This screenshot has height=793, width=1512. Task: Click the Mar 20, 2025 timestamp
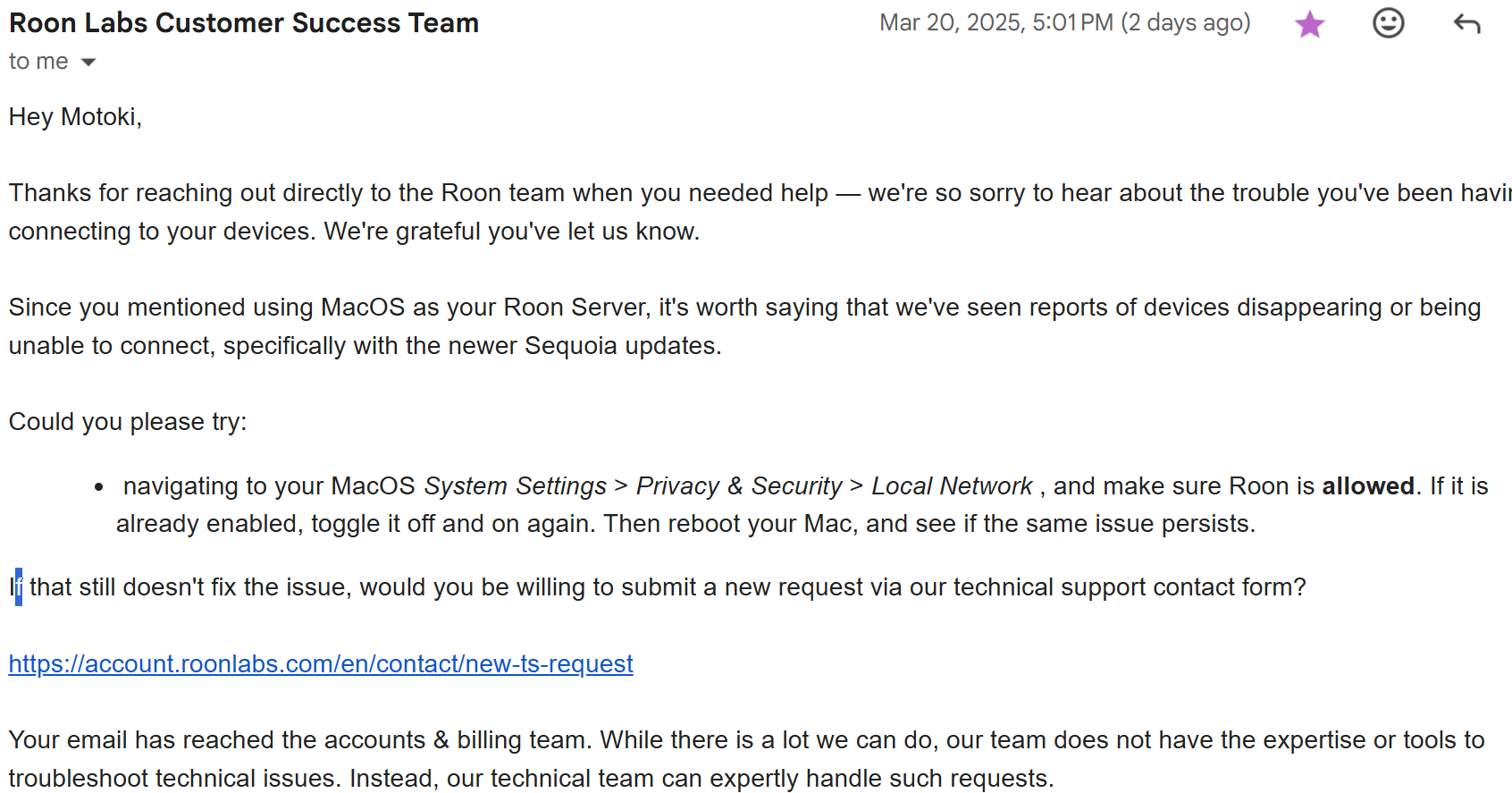996,22
